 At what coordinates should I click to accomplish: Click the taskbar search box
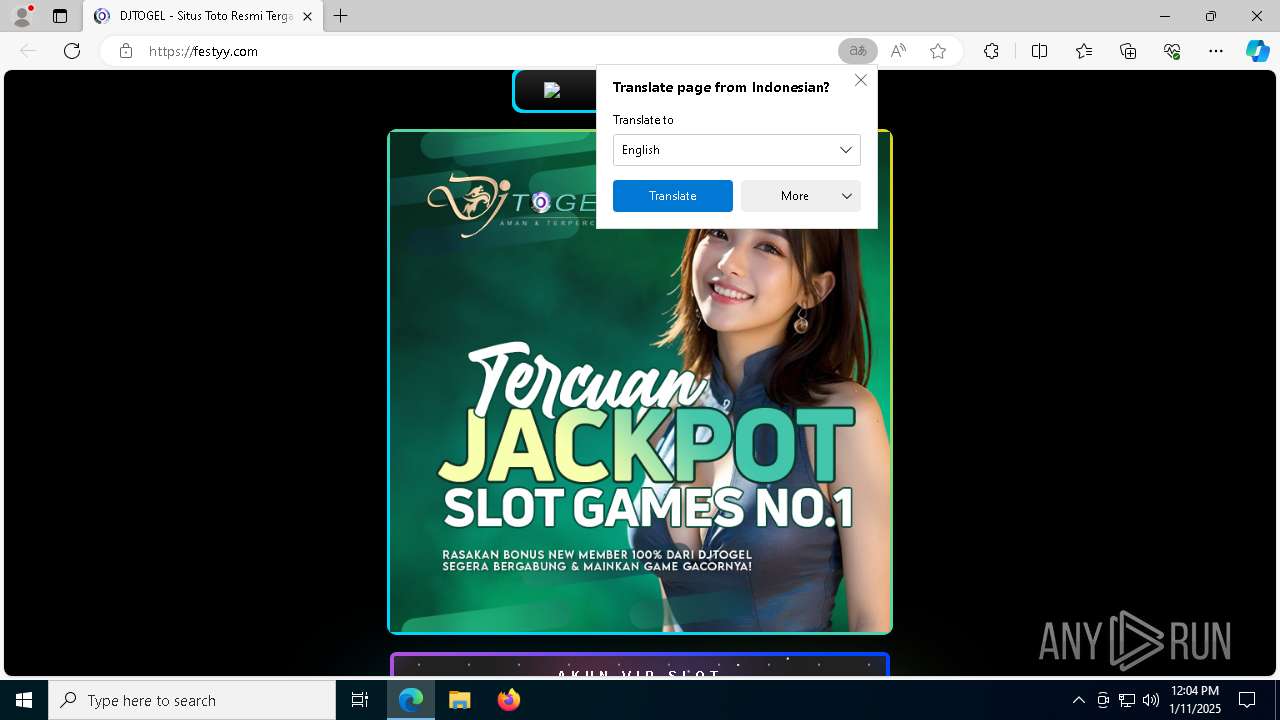pos(192,700)
